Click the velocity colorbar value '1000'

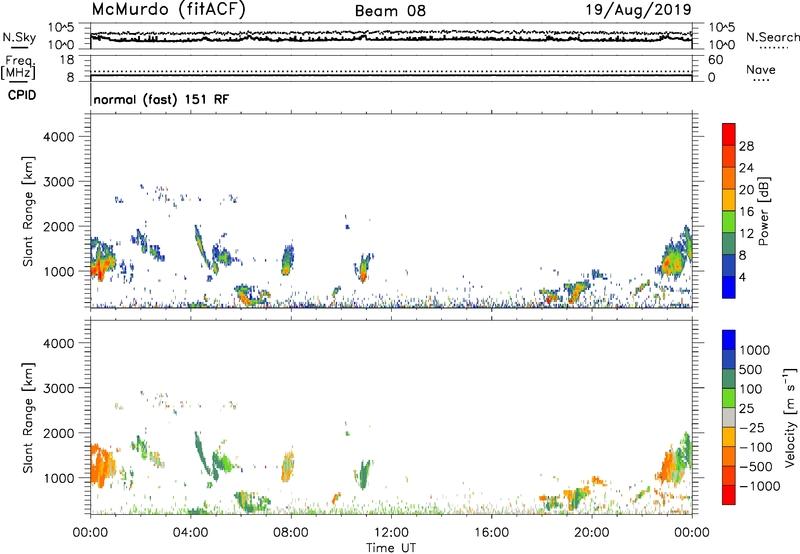(755, 350)
